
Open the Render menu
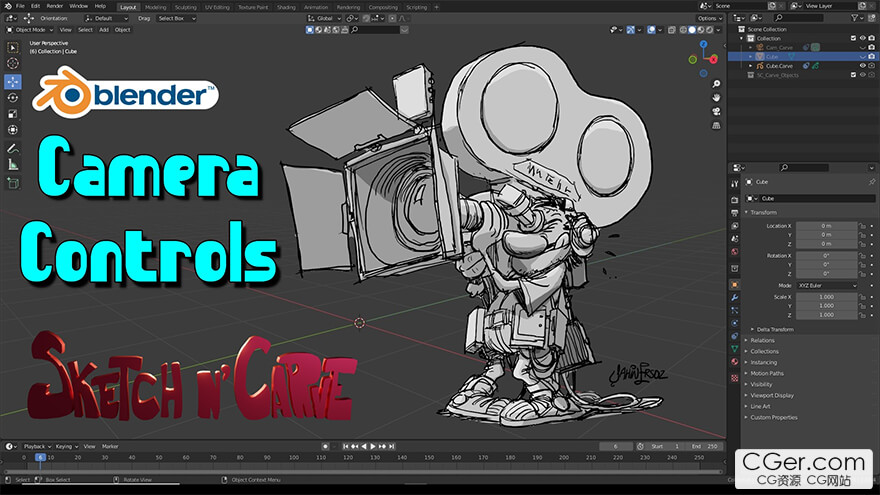tap(54, 6)
